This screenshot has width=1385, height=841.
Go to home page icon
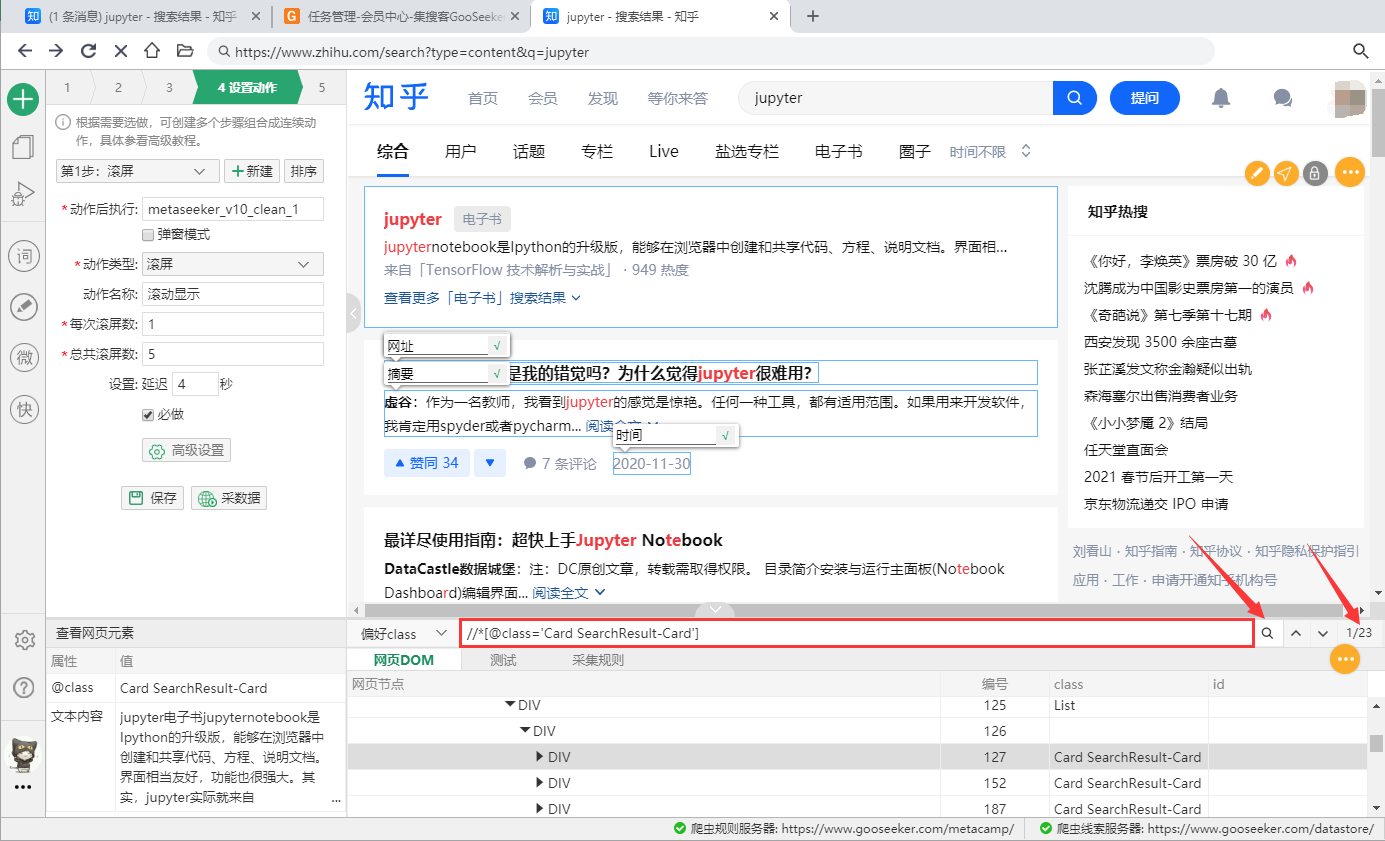(152, 51)
